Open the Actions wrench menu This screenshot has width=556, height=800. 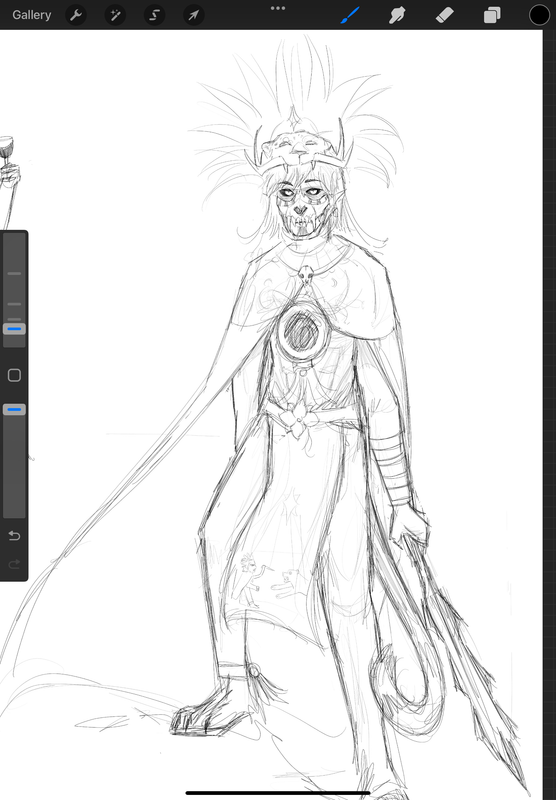point(76,15)
